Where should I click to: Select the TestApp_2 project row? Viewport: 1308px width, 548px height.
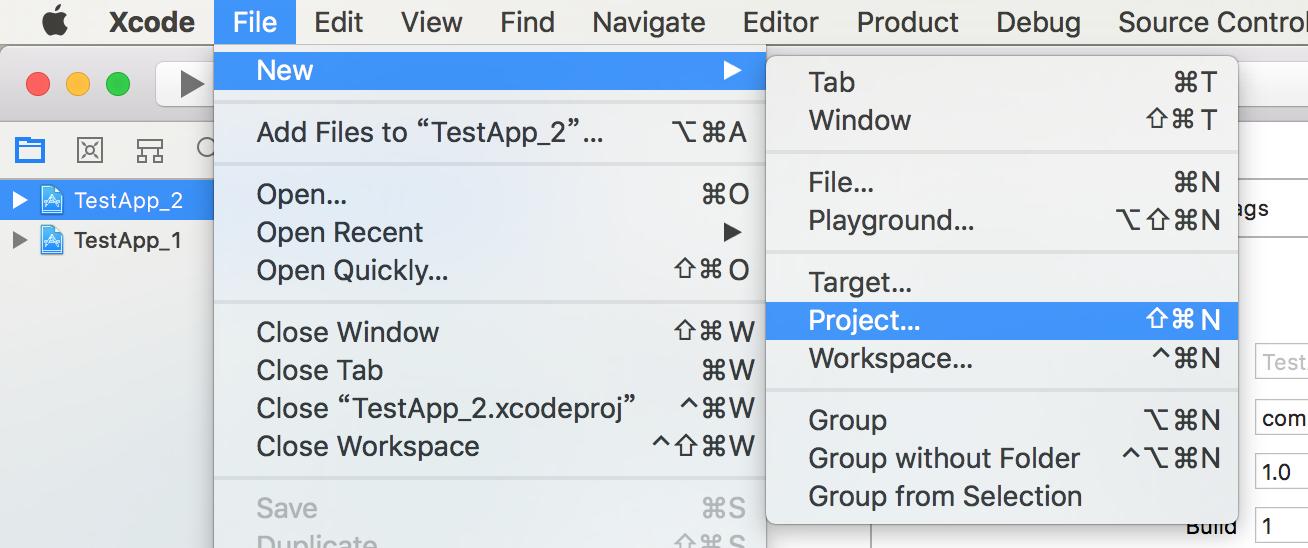[x=107, y=201]
